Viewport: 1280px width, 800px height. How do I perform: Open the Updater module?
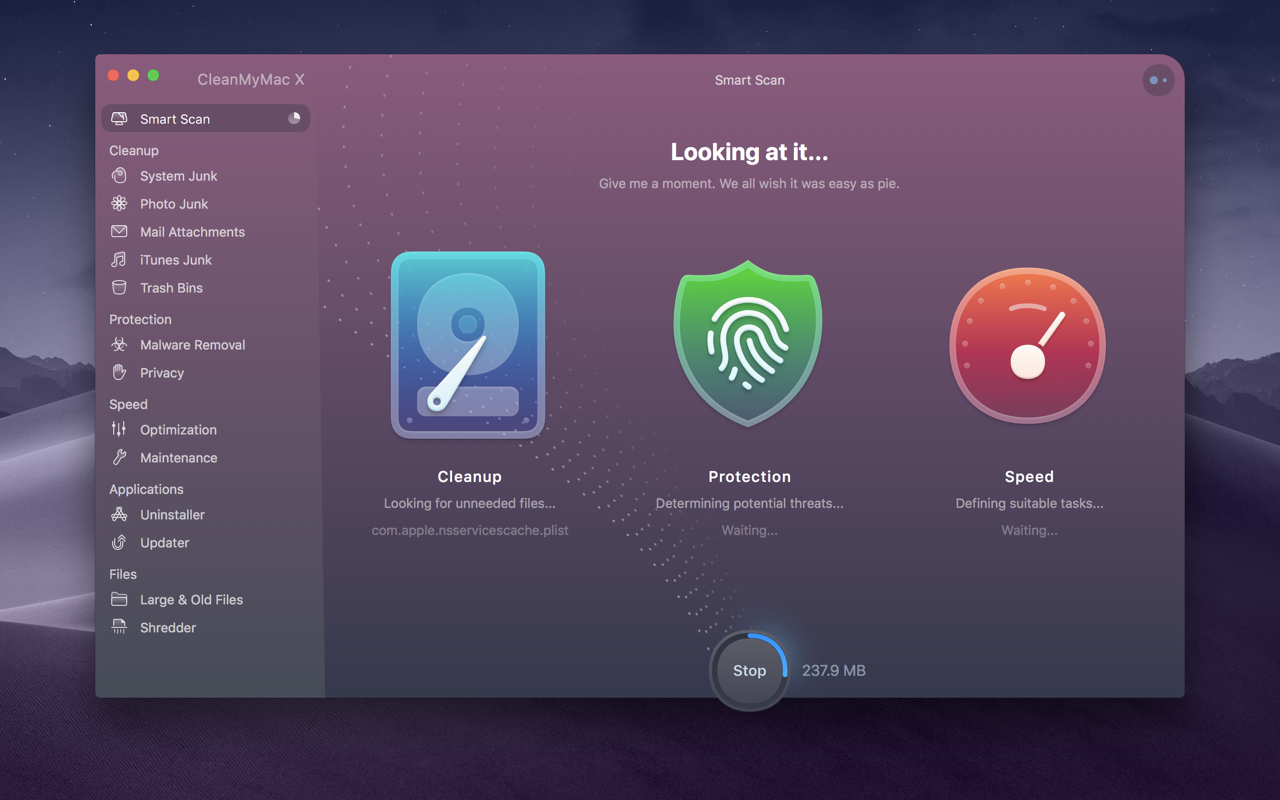pos(205,542)
